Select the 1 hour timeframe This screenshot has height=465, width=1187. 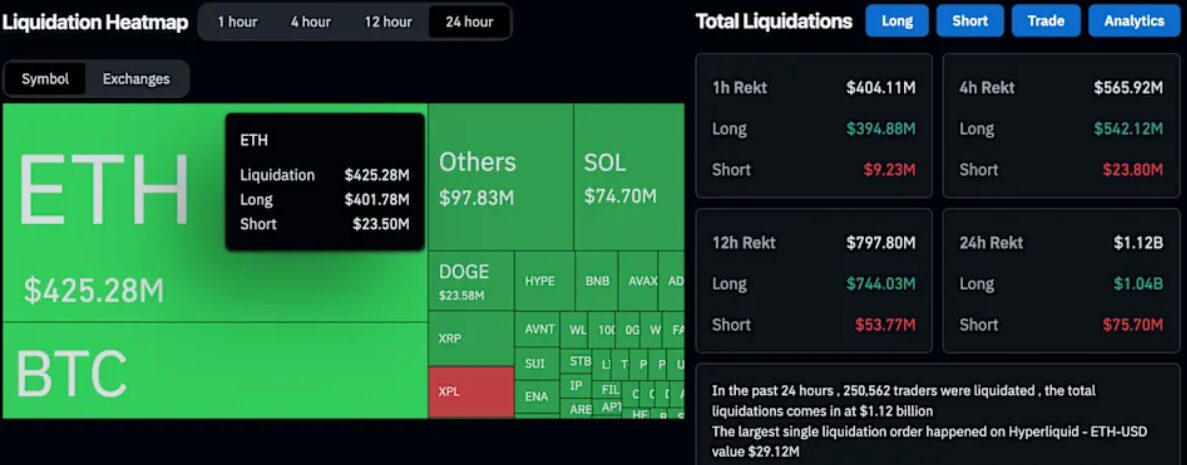237,22
